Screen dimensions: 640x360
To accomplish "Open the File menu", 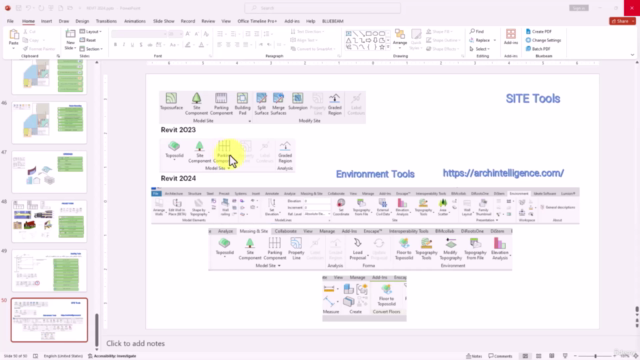I will pyautogui.click(x=10, y=21).
